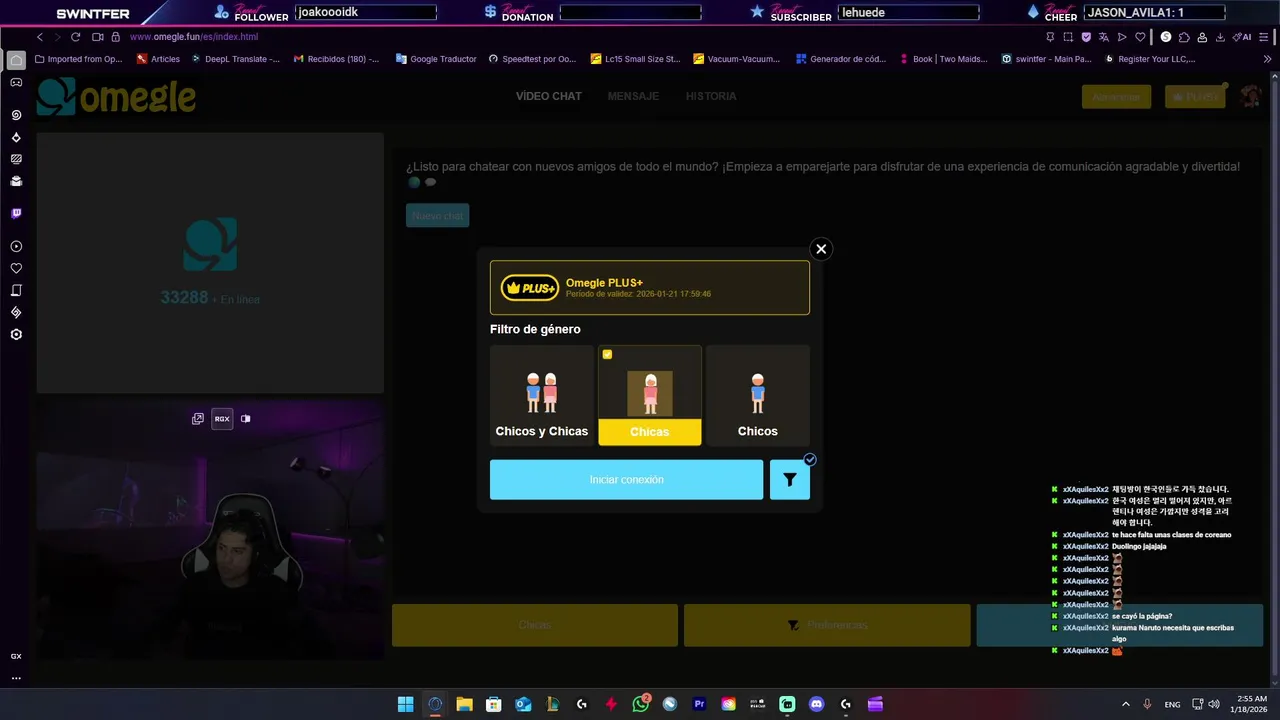Viewport: 1280px width, 720px height.
Task: Switch to the VÍDEO CHAT tab
Action: [548, 96]
